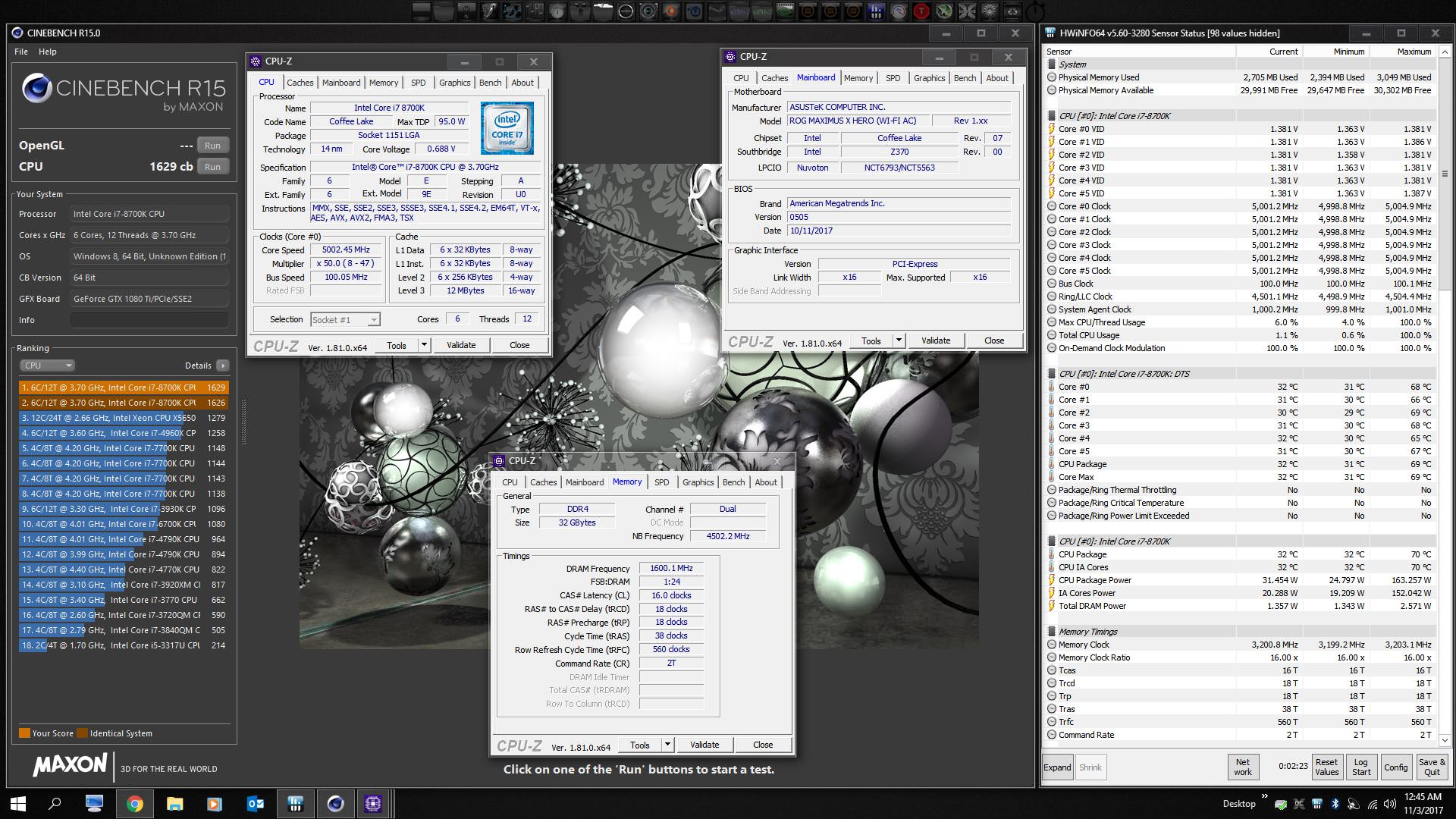Open File Explorer from the taskbar
1456x819 pixels.
174,804
